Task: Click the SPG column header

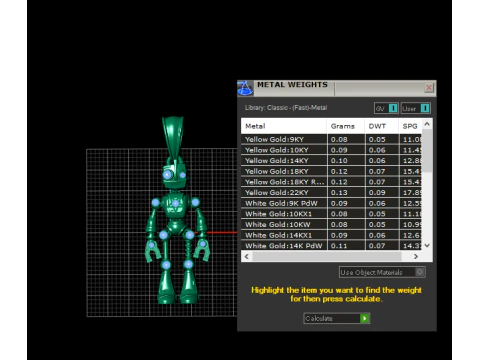Action: [x=410, y=126]
